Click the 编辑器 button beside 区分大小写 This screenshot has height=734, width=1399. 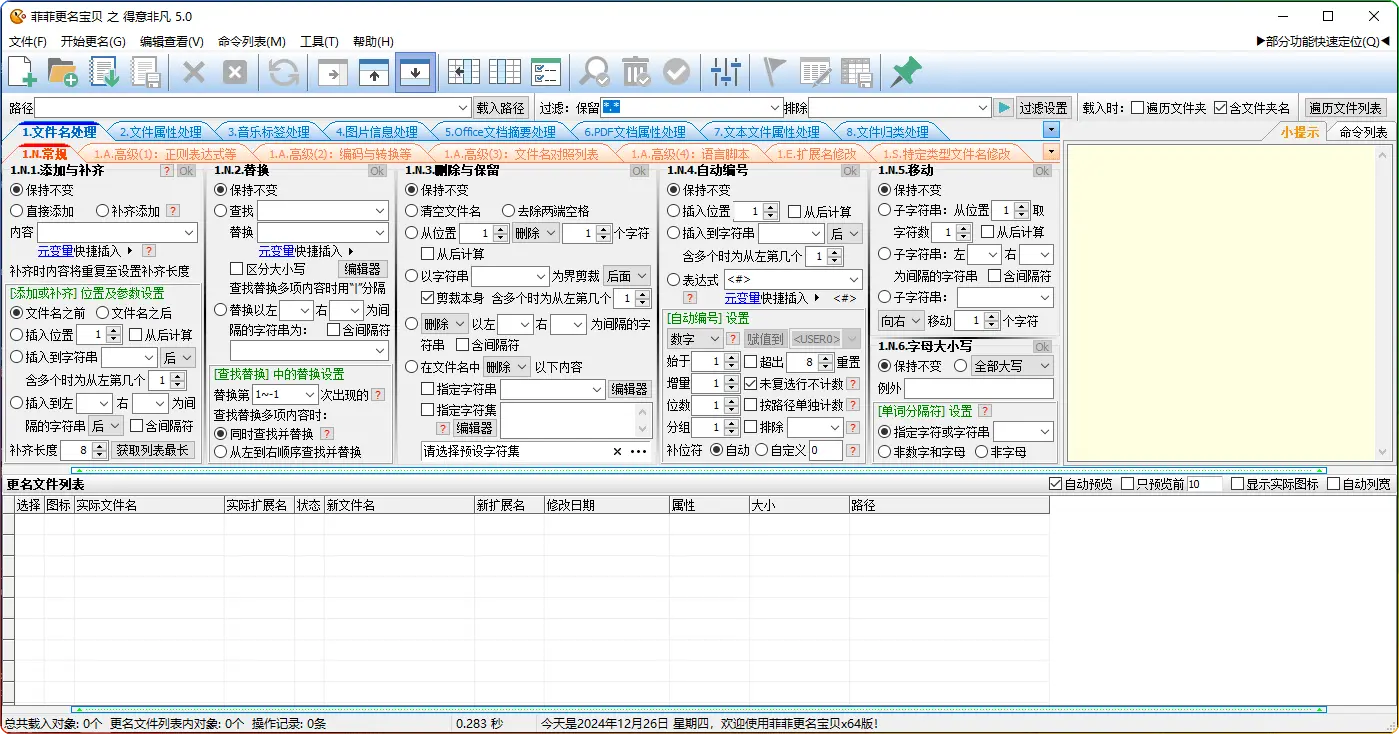pyautogui.click(x=363, y=269)
